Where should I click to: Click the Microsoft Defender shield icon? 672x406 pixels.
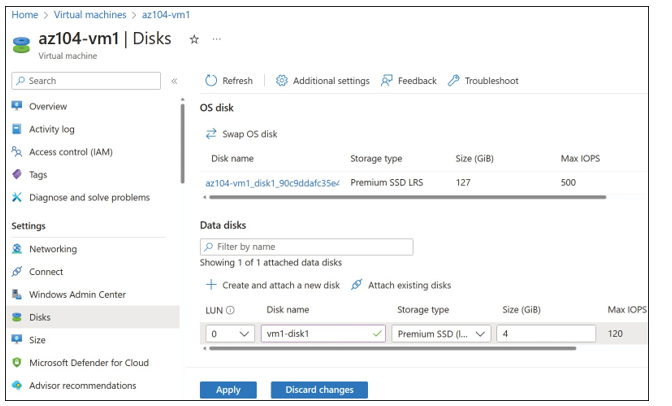click(x=17, y=362)
